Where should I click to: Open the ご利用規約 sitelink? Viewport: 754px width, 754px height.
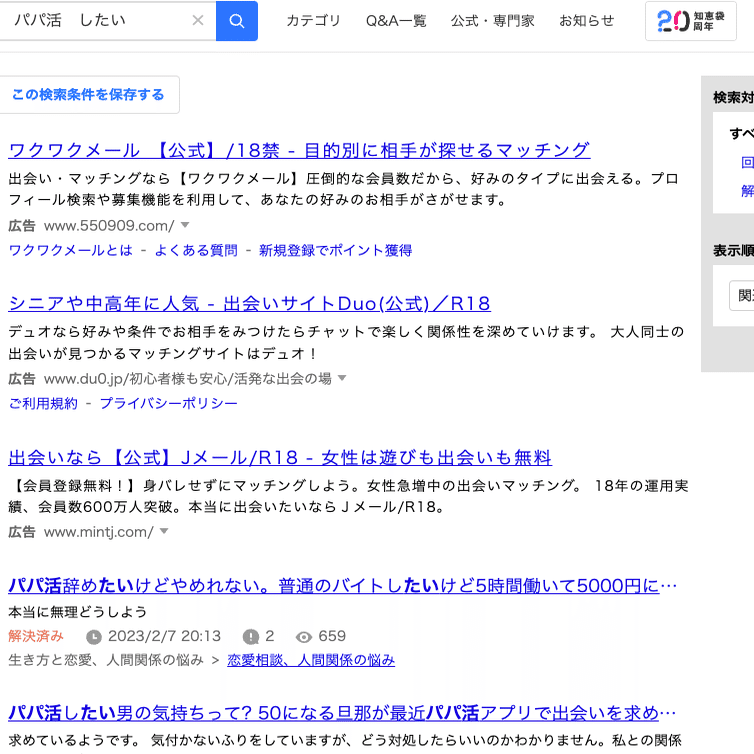[x=43, y=403]
